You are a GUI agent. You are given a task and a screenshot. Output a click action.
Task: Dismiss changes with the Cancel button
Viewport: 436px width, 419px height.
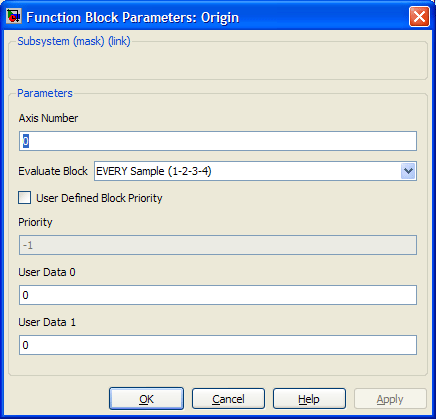click(228, 399)
